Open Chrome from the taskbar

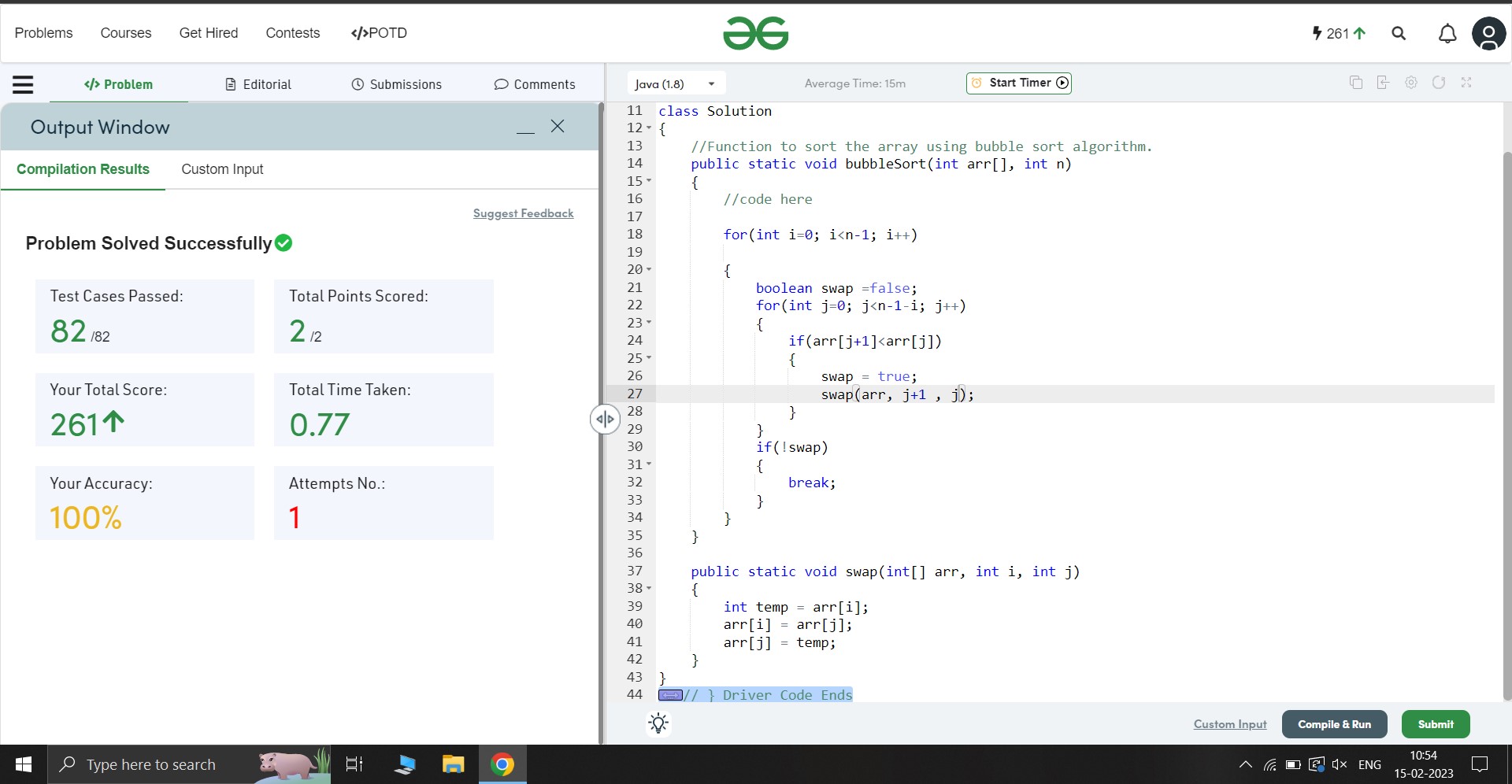coord(502,764)
